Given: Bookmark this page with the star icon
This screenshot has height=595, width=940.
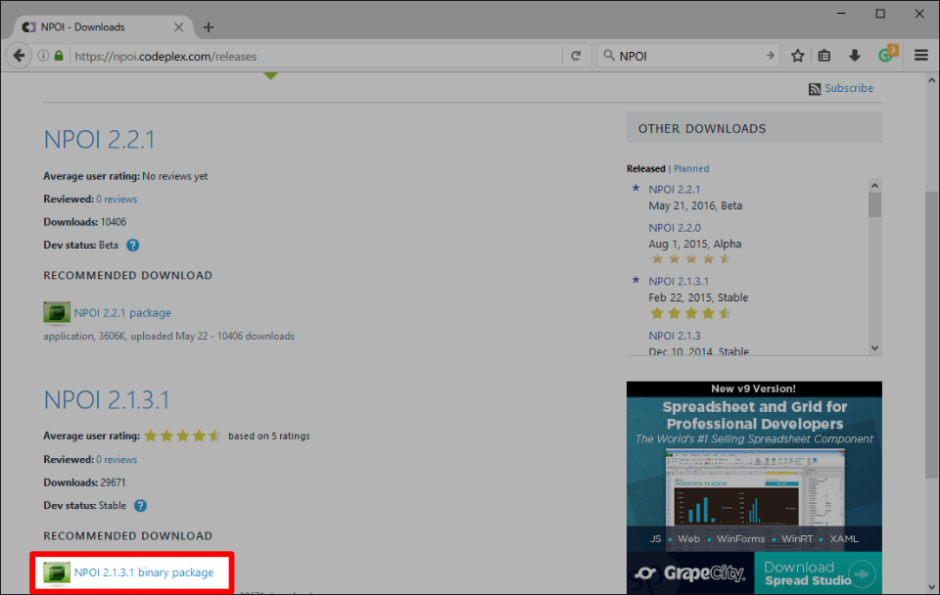Looking at the screenshot, I should coord(798,56).
